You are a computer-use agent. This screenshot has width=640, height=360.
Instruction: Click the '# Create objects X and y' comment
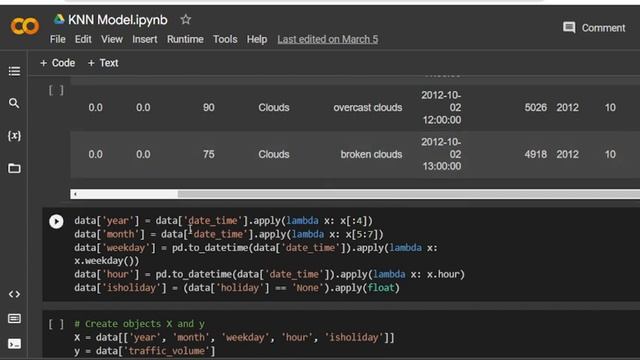coord(140,324)
